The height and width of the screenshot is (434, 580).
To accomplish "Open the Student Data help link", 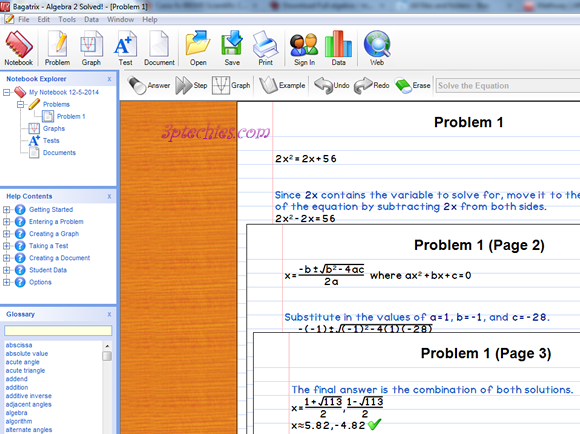I will 48,270.
